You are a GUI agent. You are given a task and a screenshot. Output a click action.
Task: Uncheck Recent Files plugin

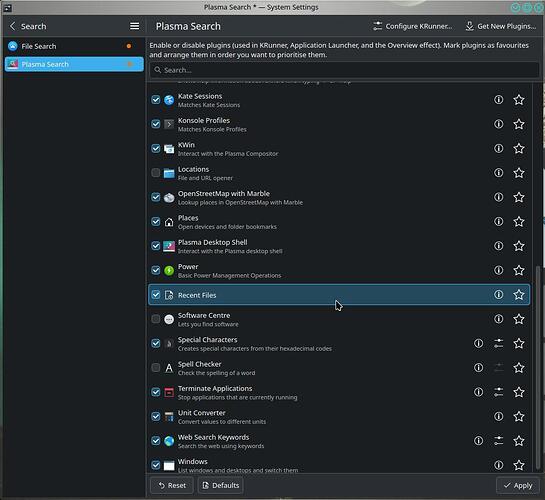click(x=156, y=295)
